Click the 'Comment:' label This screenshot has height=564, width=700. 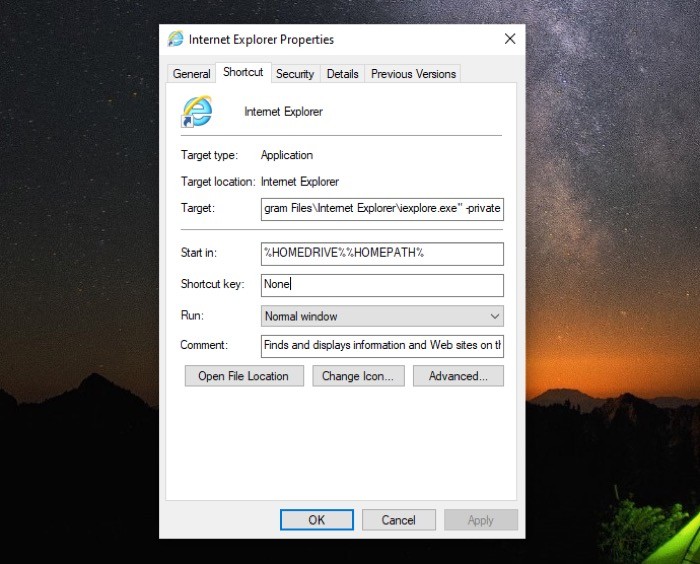(204, 345)
